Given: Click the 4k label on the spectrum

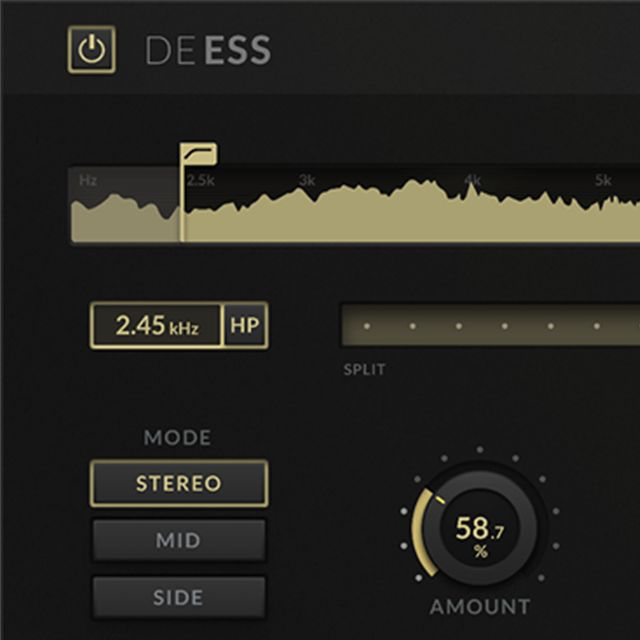Looking at the screenshot, I should pos(472,180).
